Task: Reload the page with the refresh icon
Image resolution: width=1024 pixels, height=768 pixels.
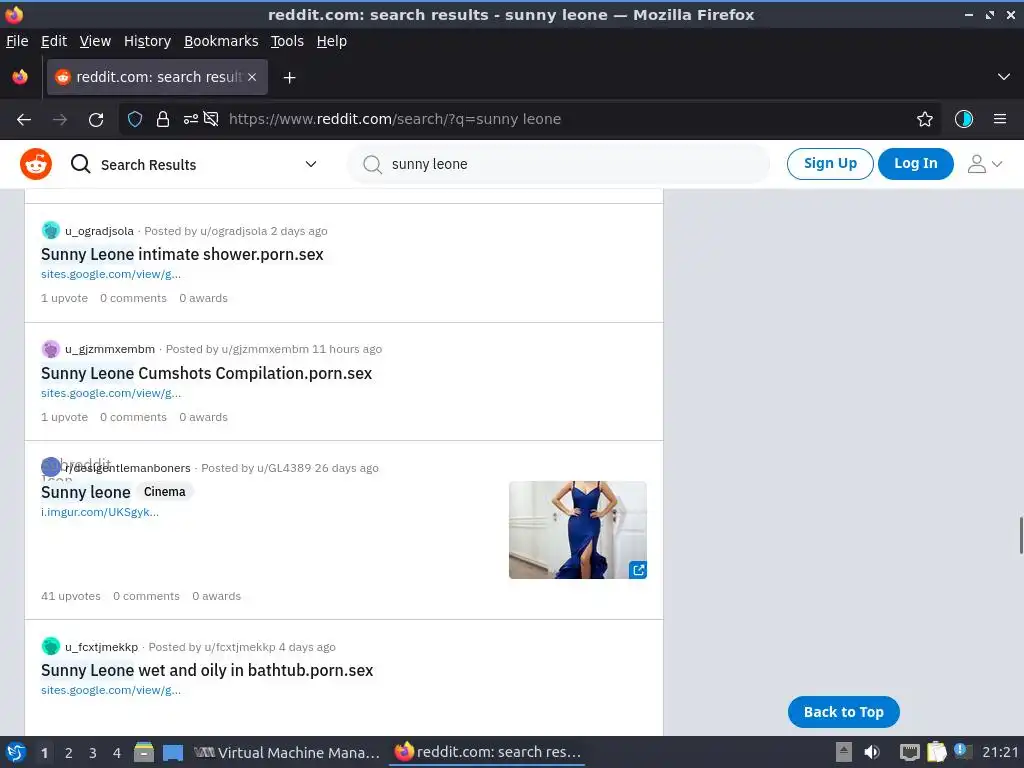Action: coord(96,119)
